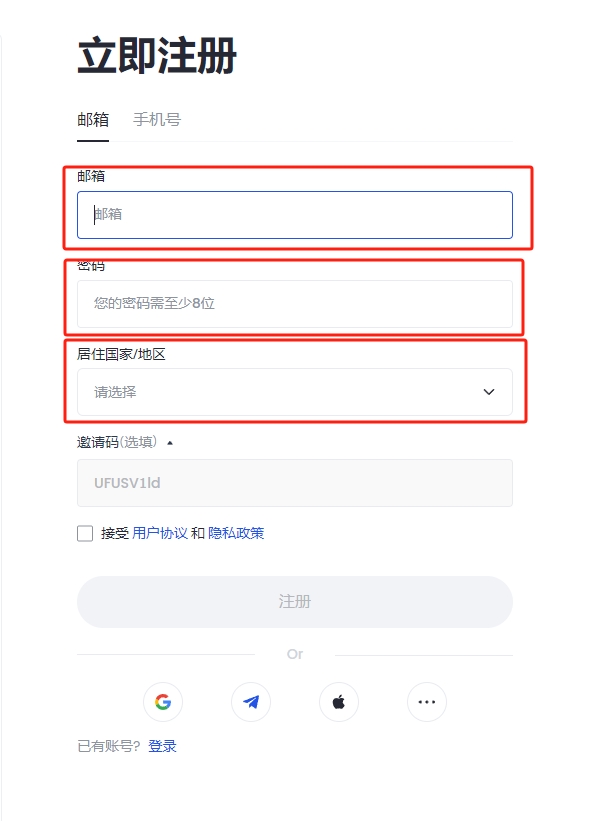This screenshot has height=821, width=590.
Task: Open more sign-up options ellipsis icon
Action: coord(427,702)
